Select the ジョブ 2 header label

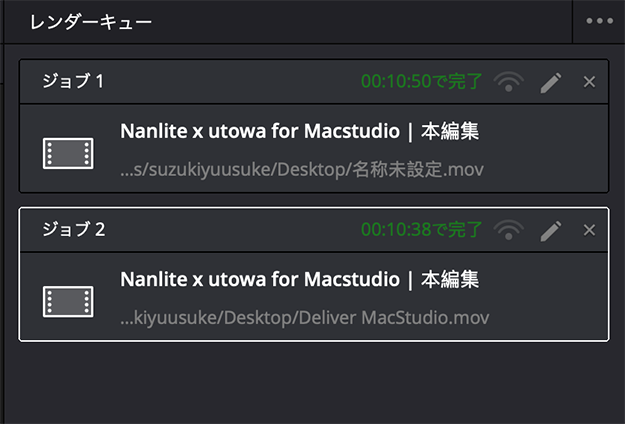pos(72,230)
